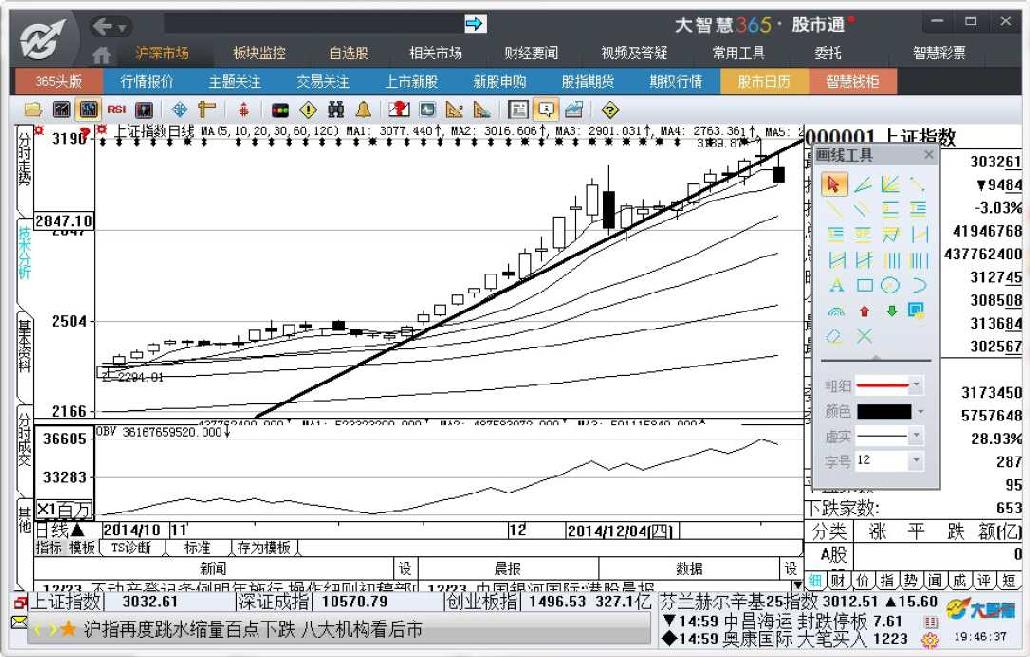Click the news list toolbar icon

click(518, 110)
